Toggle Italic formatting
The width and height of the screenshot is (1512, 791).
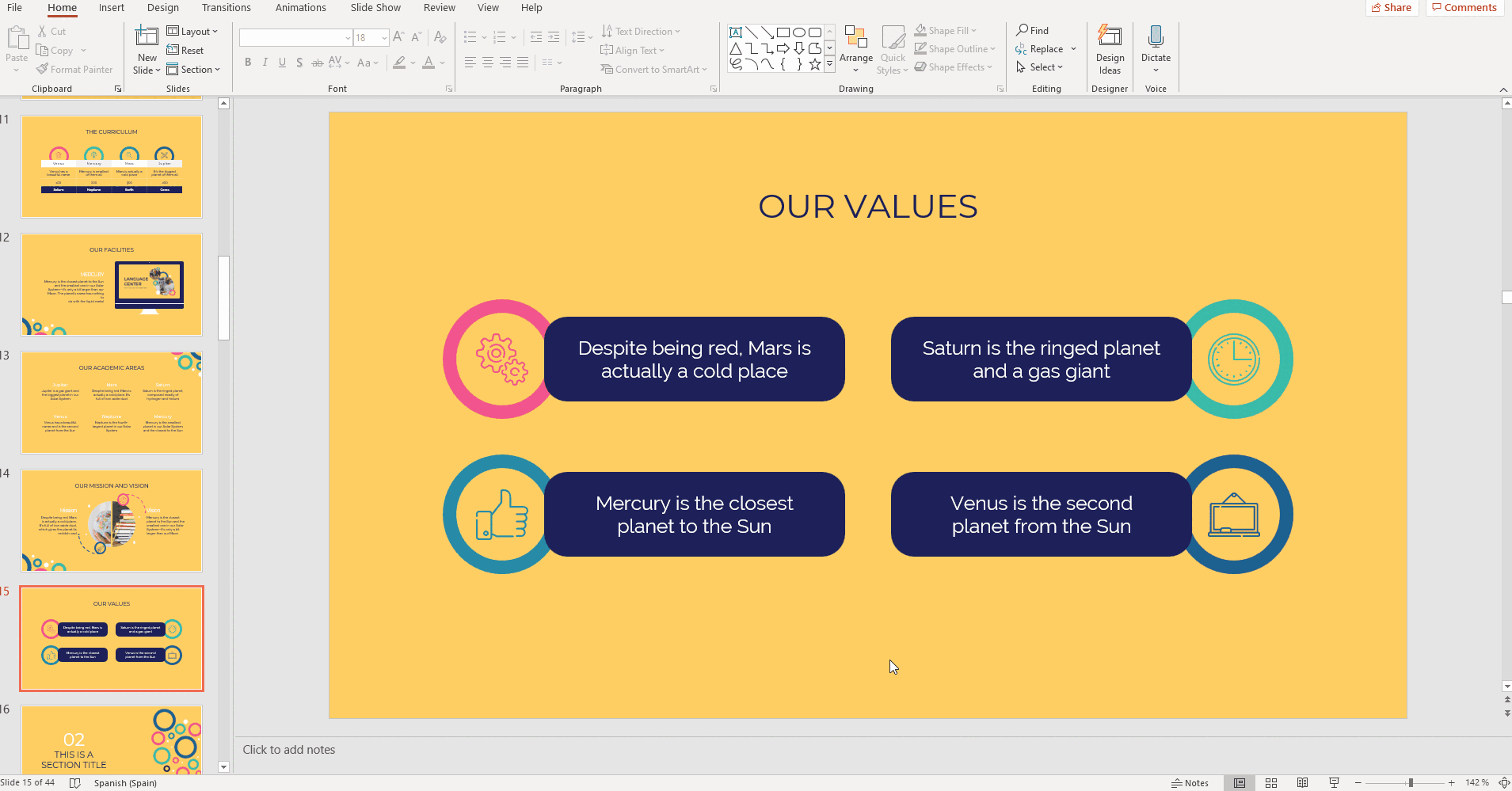point(265,63)
